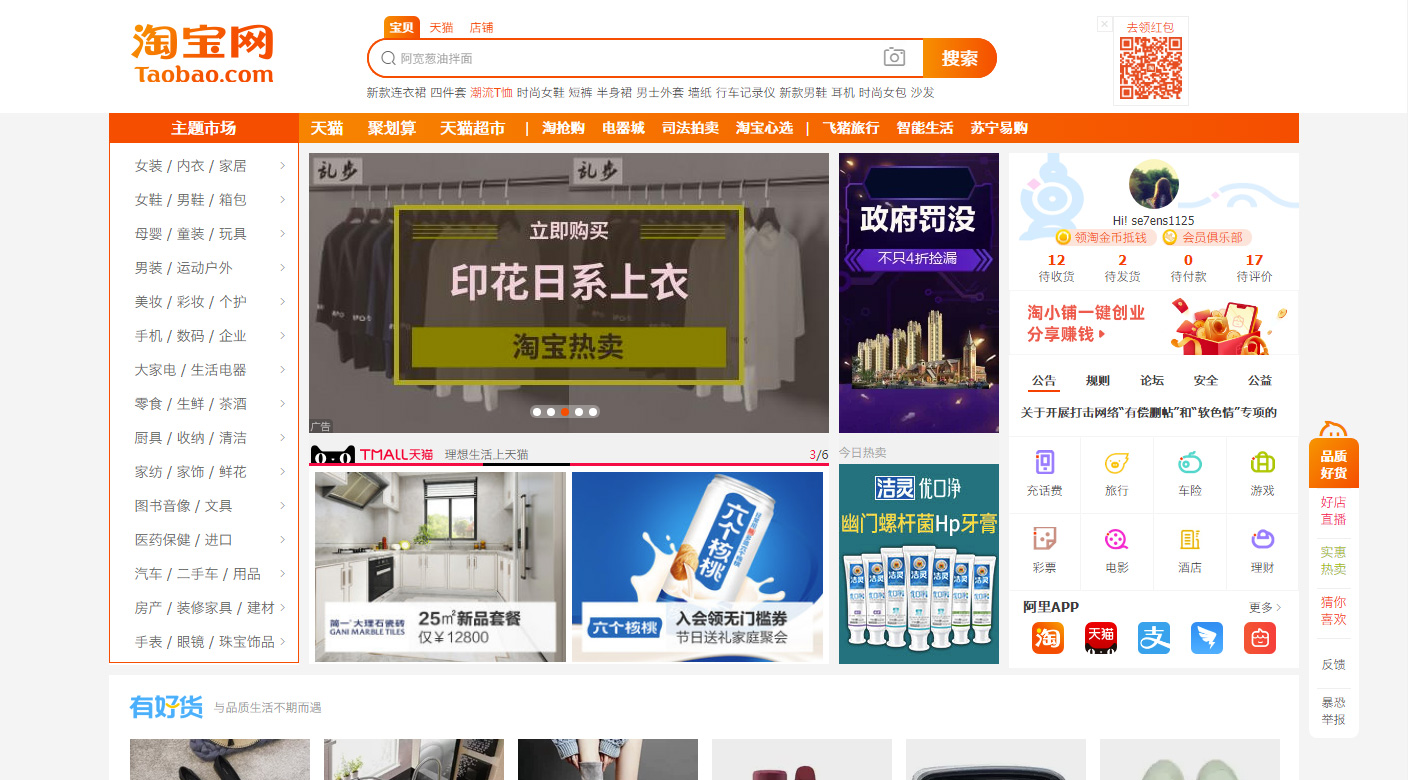Click the Tmall cat logo above banners
The height and width of the screenshot is (780, 1408).
[333, 455]
